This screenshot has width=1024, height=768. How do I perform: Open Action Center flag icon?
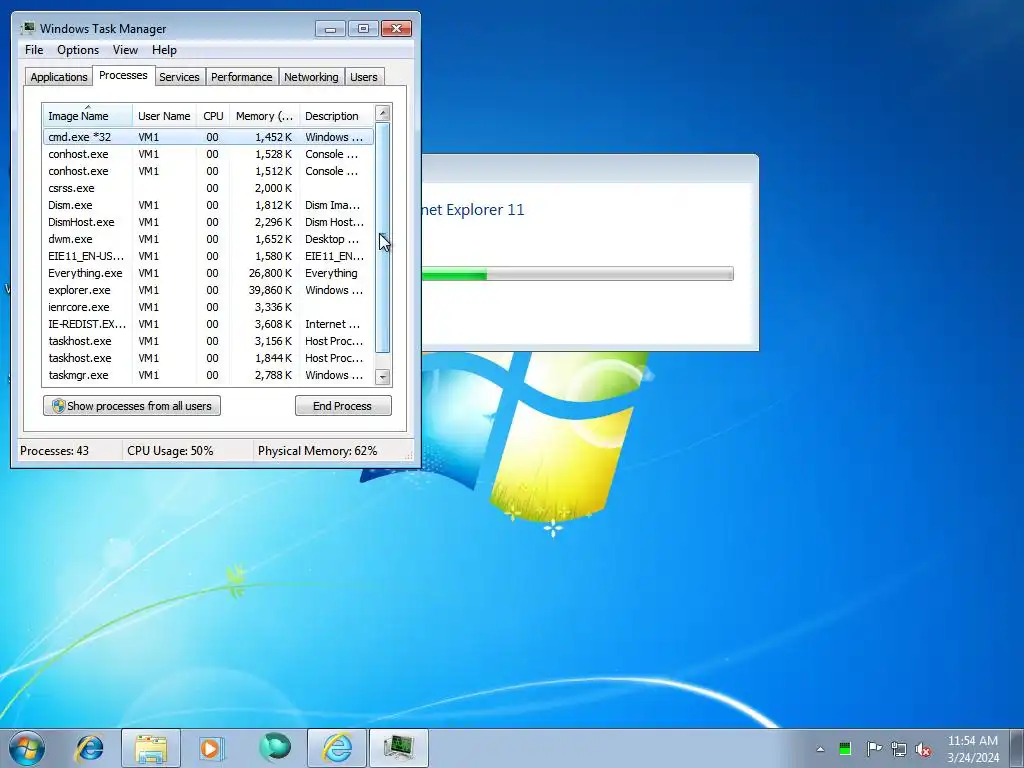(873, 748)
